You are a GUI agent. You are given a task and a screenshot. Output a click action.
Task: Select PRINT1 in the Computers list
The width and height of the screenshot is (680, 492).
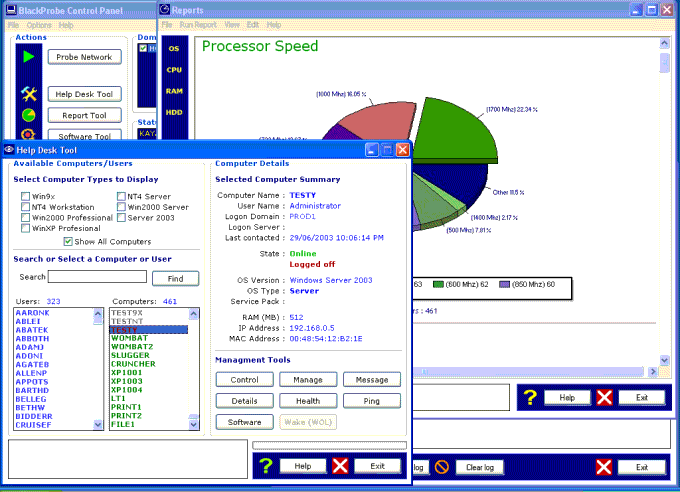coord(148,407)
